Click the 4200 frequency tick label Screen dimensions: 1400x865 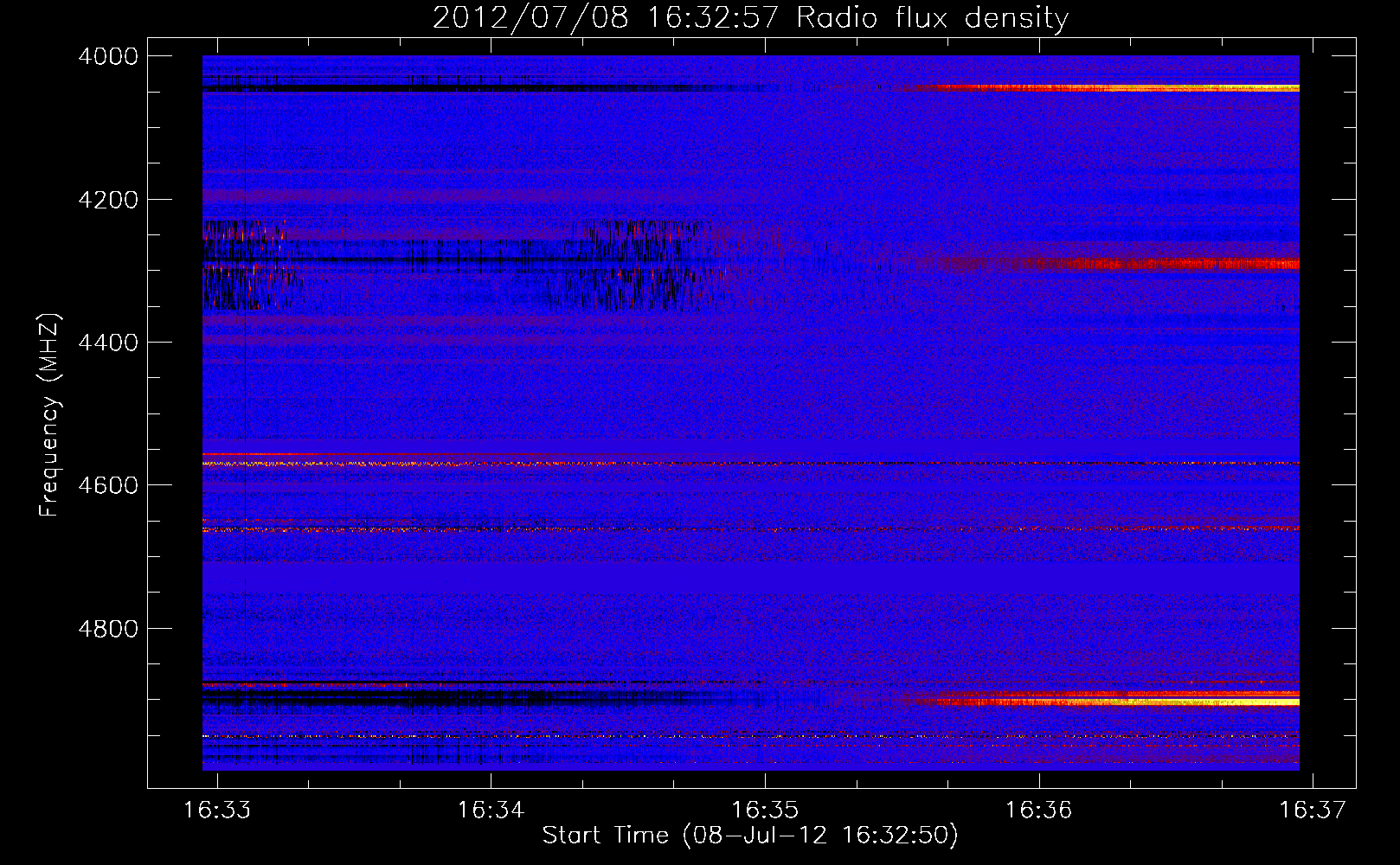(x=108, y=200)
